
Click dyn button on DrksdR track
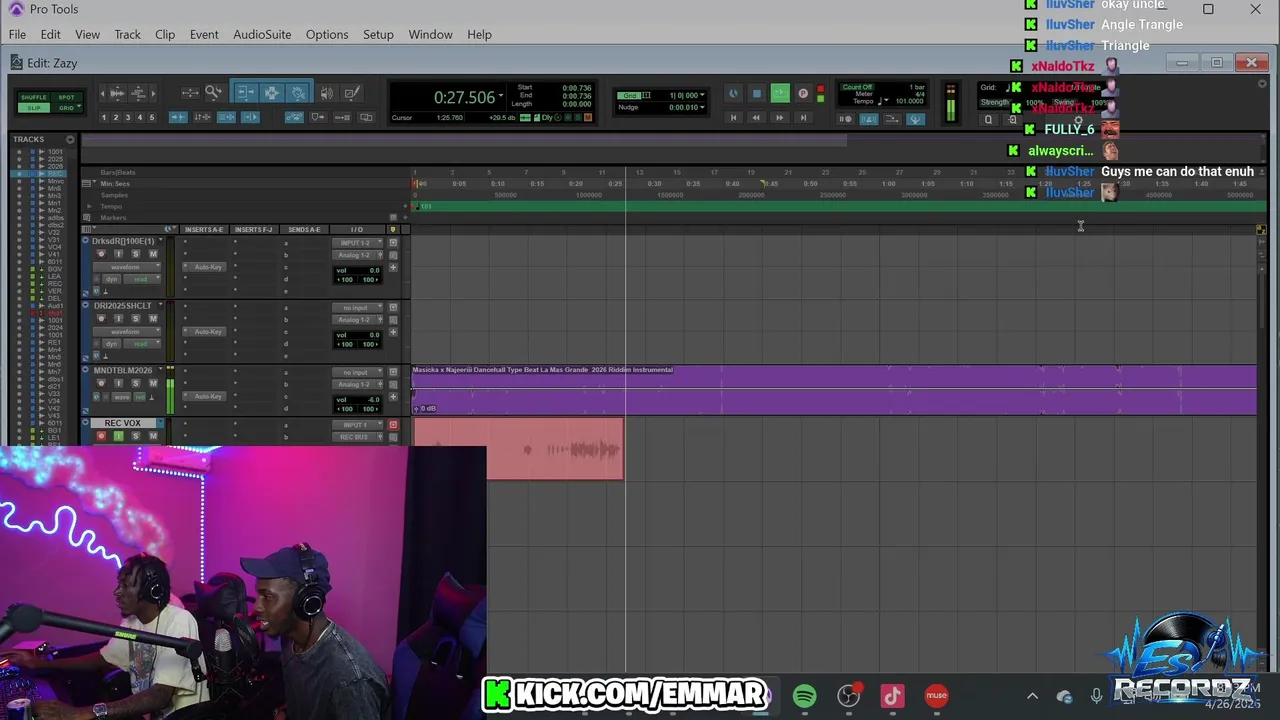click(111, 279)
